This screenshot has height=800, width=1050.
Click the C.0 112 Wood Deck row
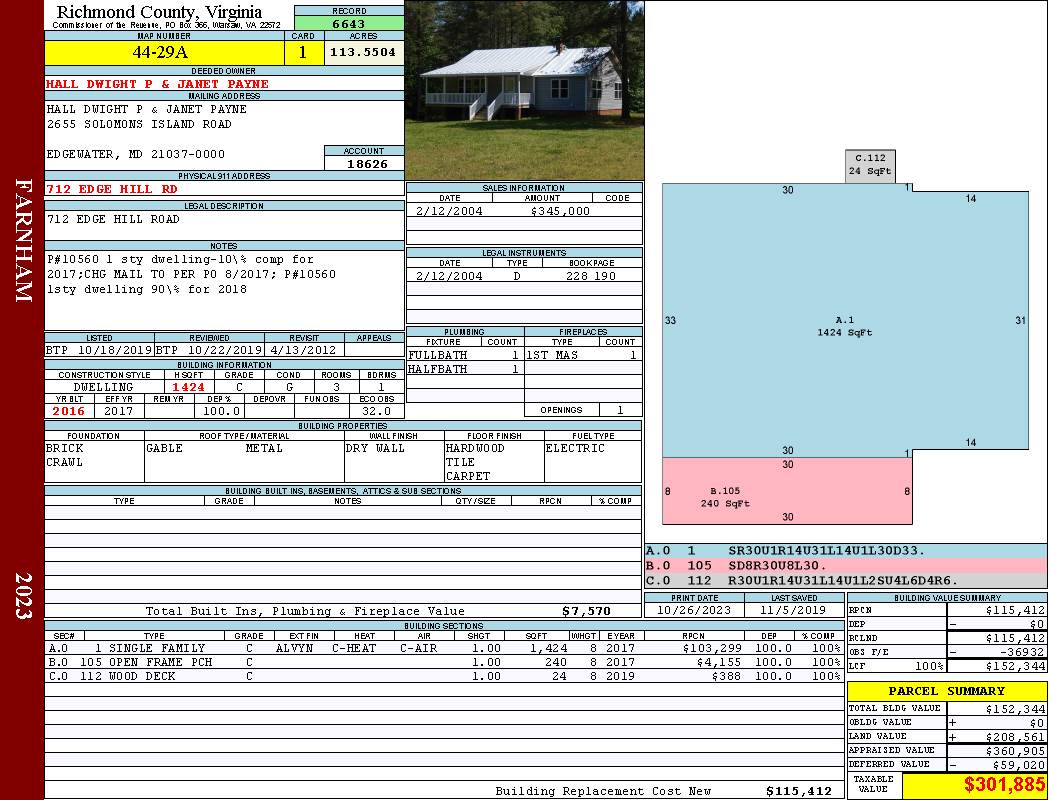pos(443,676)
